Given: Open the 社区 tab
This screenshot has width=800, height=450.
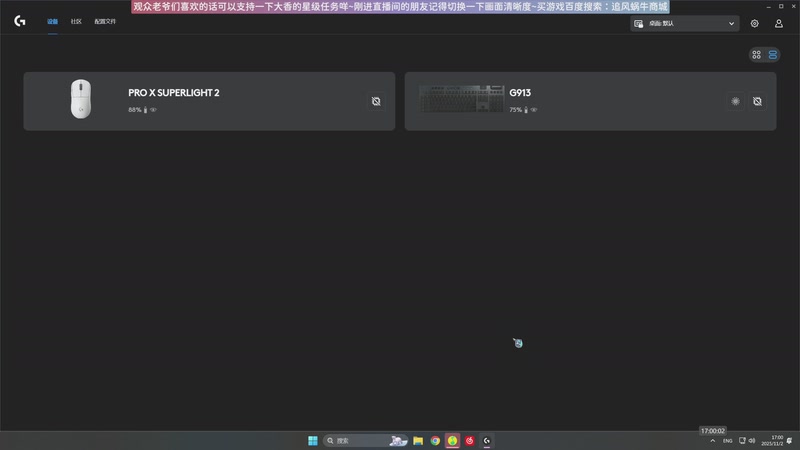Looking at the screenshot, I should coord(76,21).
